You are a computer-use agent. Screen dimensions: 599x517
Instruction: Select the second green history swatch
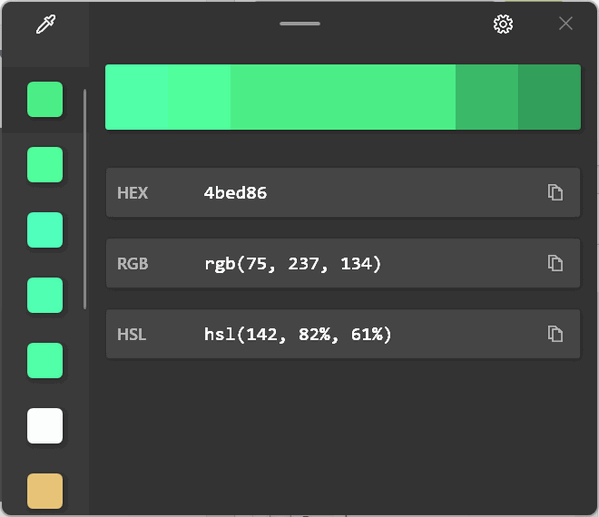point(45,165)
